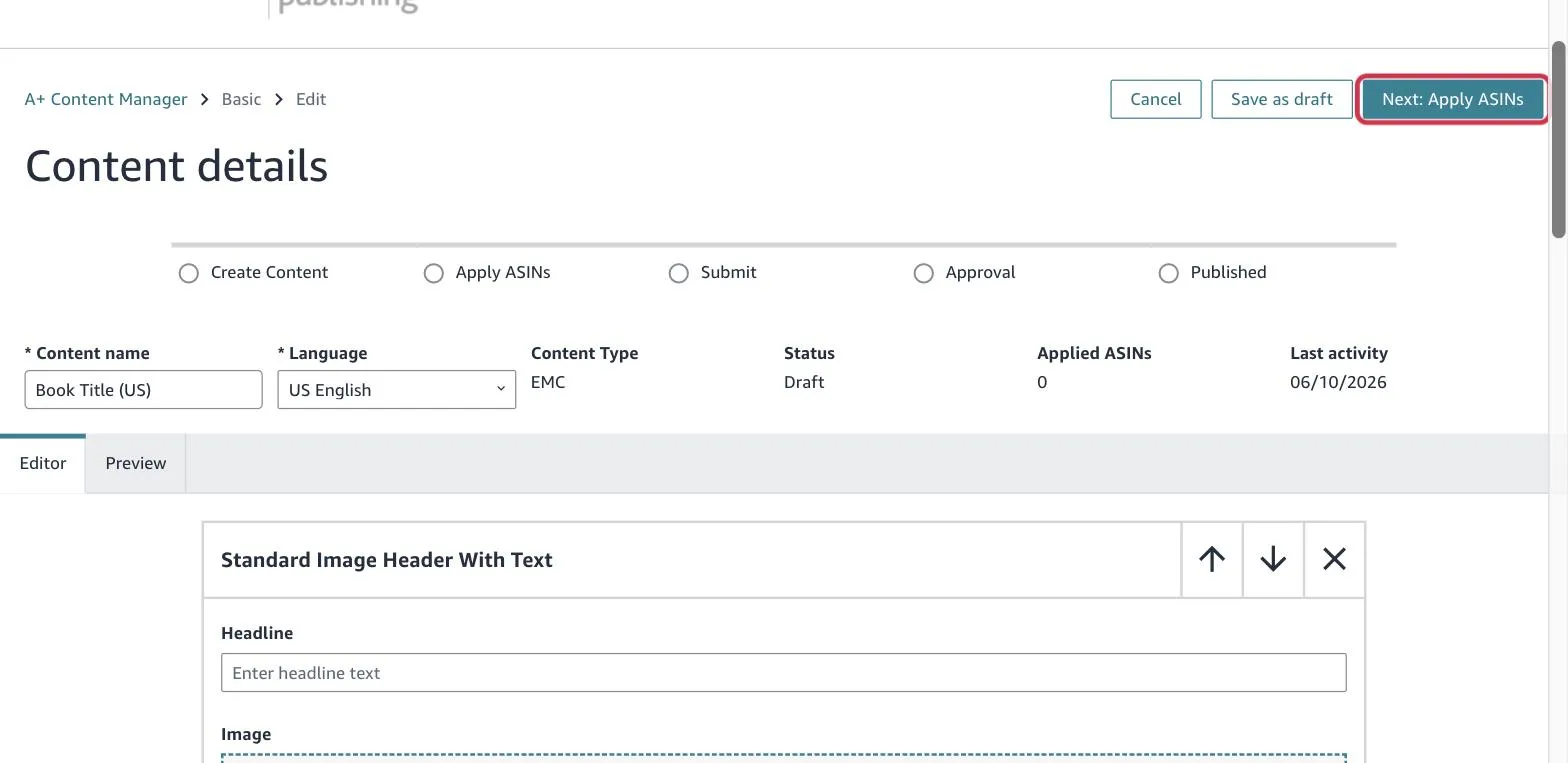Select the Submit step radio
1568x763 pixels.
(x=679, y=273)
